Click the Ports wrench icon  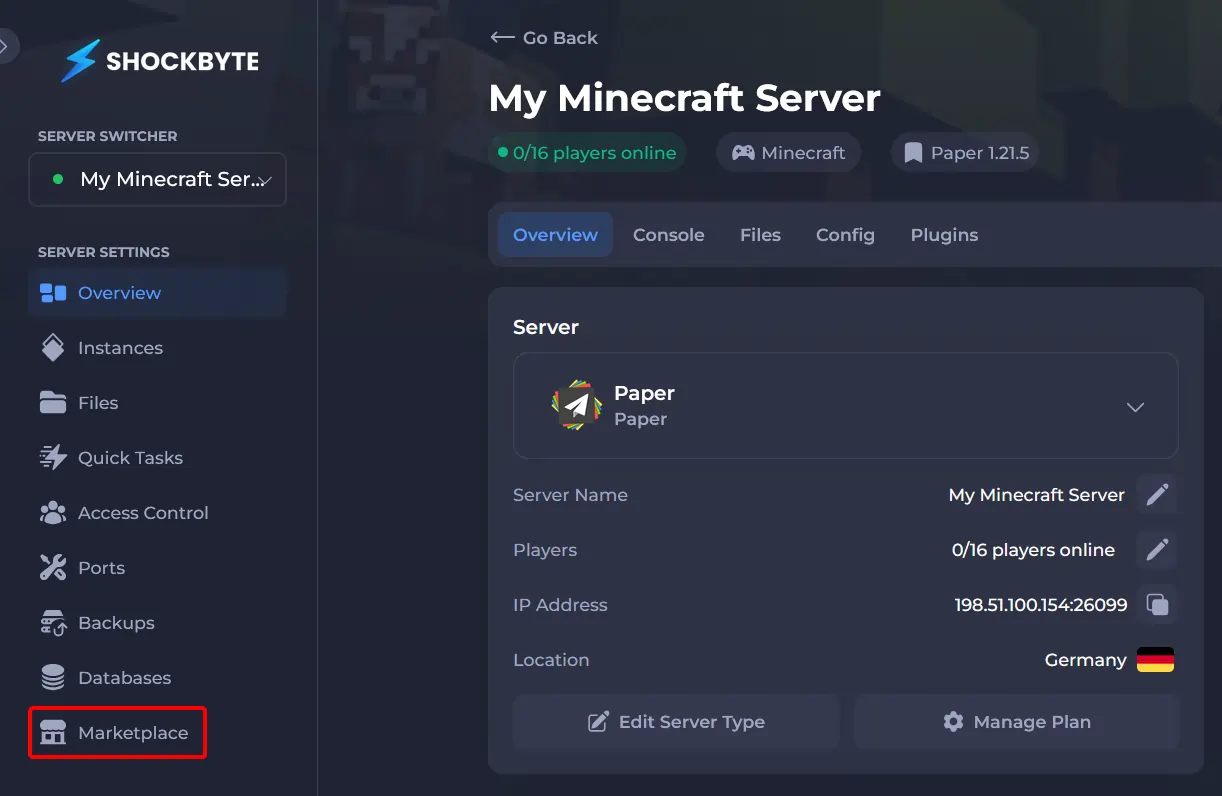pyautogui.click(x=52, y=568)
